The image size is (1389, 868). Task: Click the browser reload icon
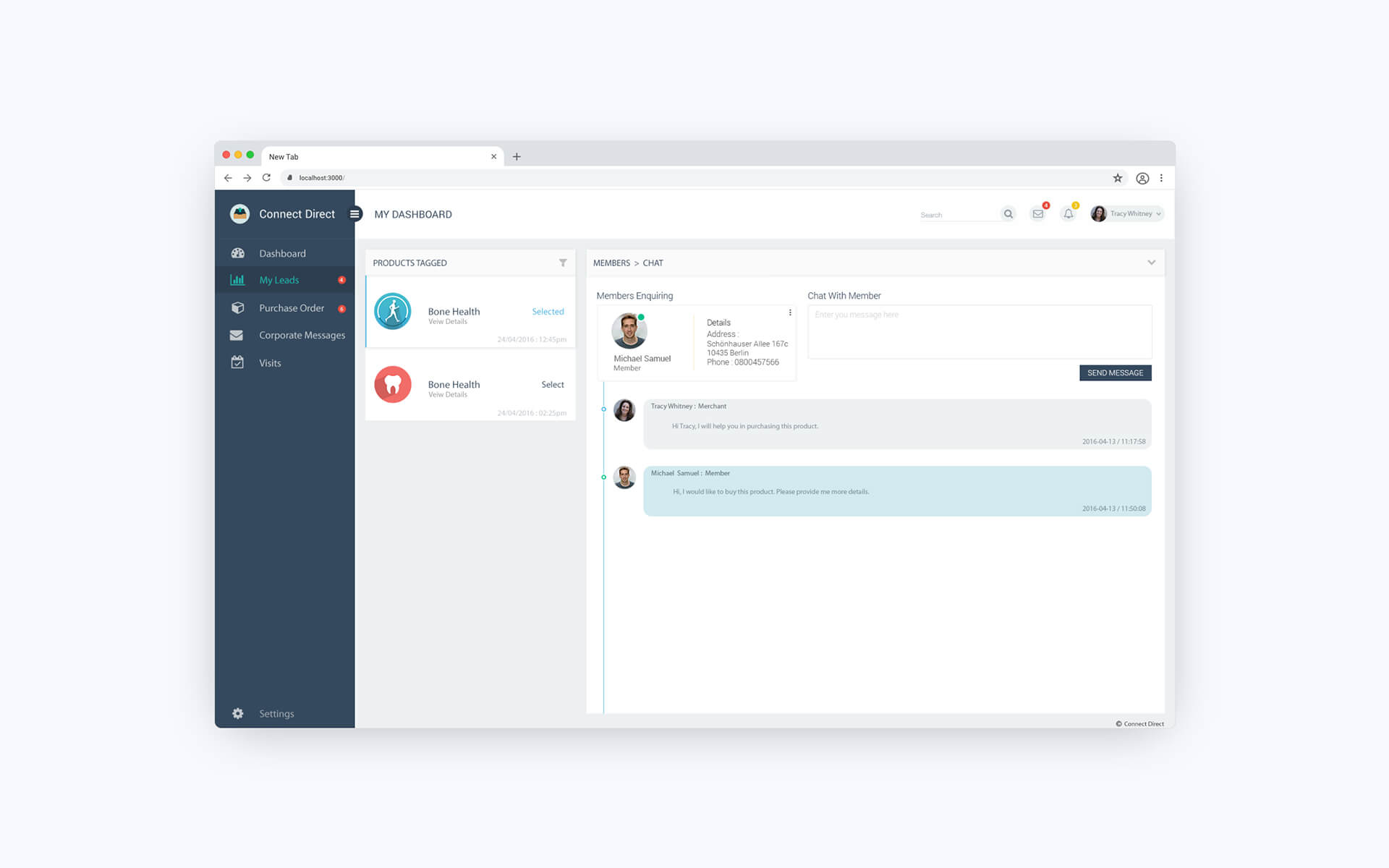(266, 178)
